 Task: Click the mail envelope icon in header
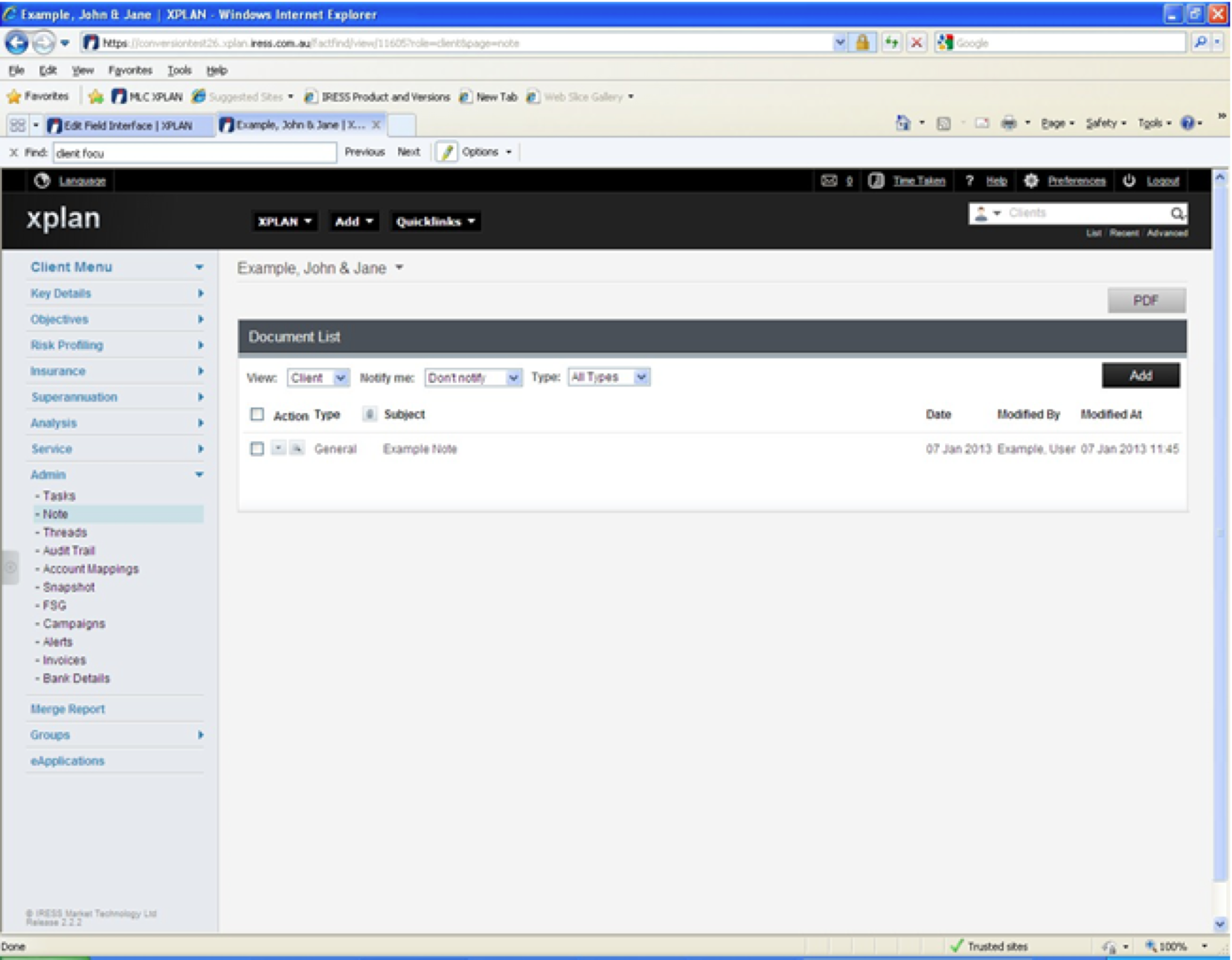click(x=829, y=181)
